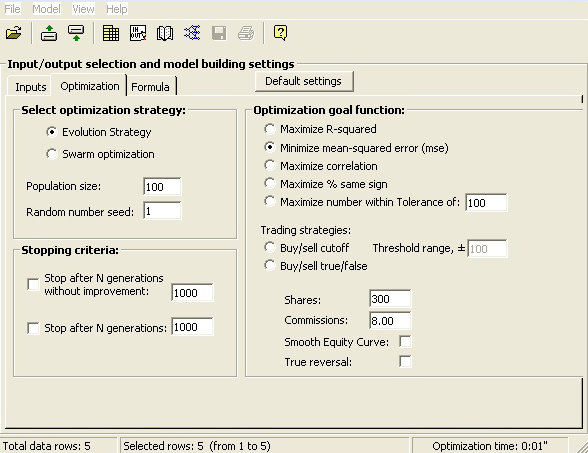Image resolution: width=588 pixels, height=453 pixels.
Task: Click the Commissions input field
Action: click(x=390, y=320)
